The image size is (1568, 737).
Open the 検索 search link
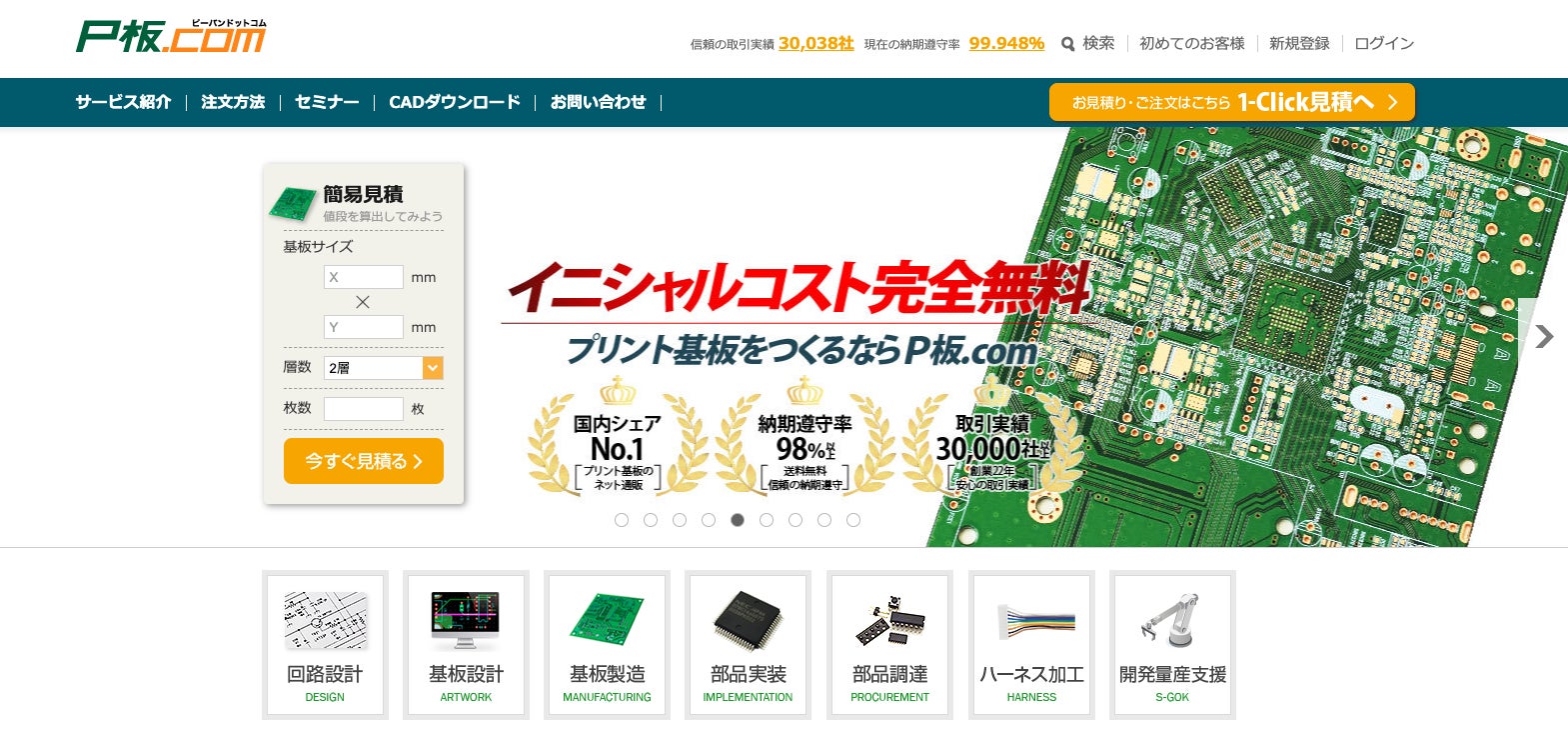click(x=1098, y=44)
